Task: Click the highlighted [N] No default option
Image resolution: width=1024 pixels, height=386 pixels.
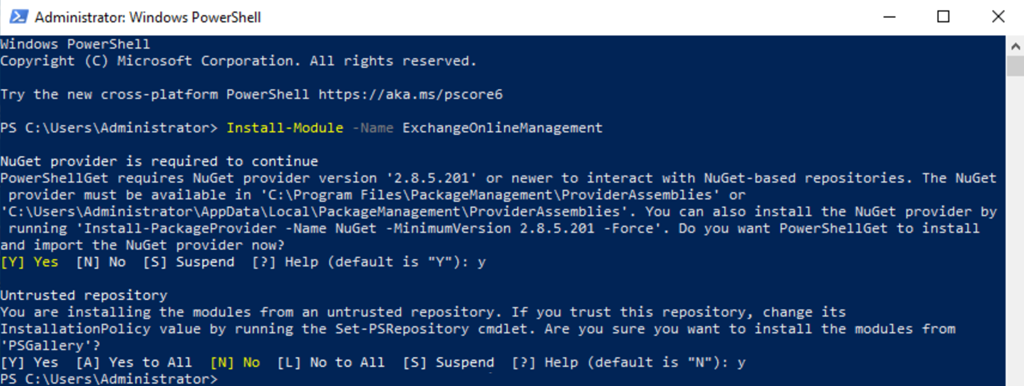Action: [x=235, y=362]
